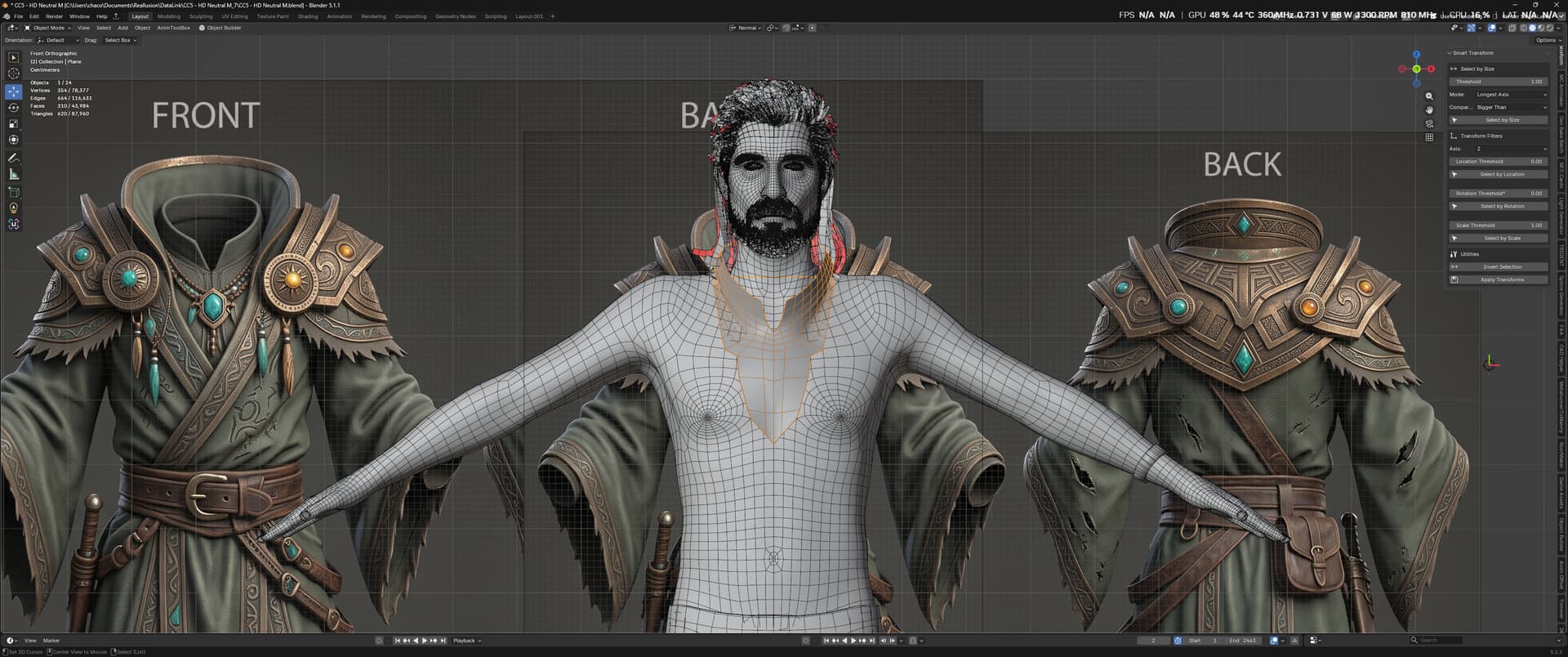The width and height of the screenshot is (1568, 657).
Task: Select the Measure ruler tool
Action: (13, 174)
